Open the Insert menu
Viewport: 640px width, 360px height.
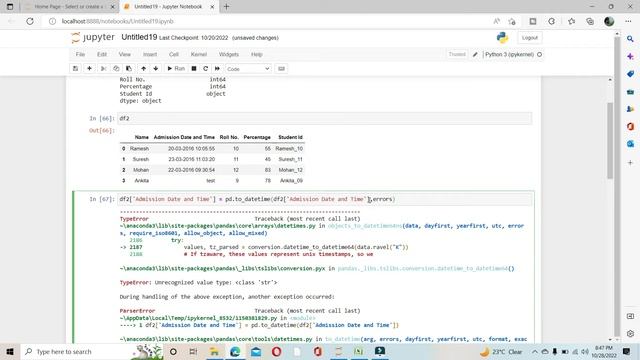tap(150, 54)
